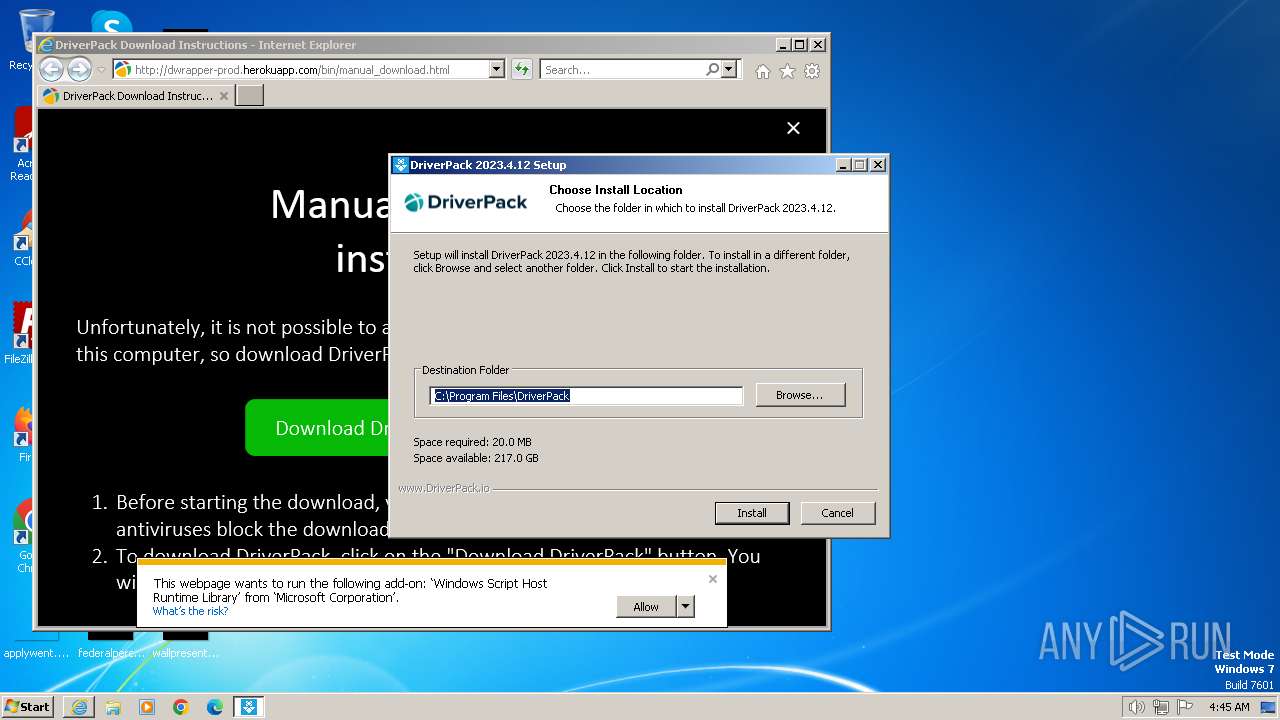The width and height of the screenshot is (1280, 720).
Task: Open the Google Chrome taskbar icon
Action: (x=181, y=707)
